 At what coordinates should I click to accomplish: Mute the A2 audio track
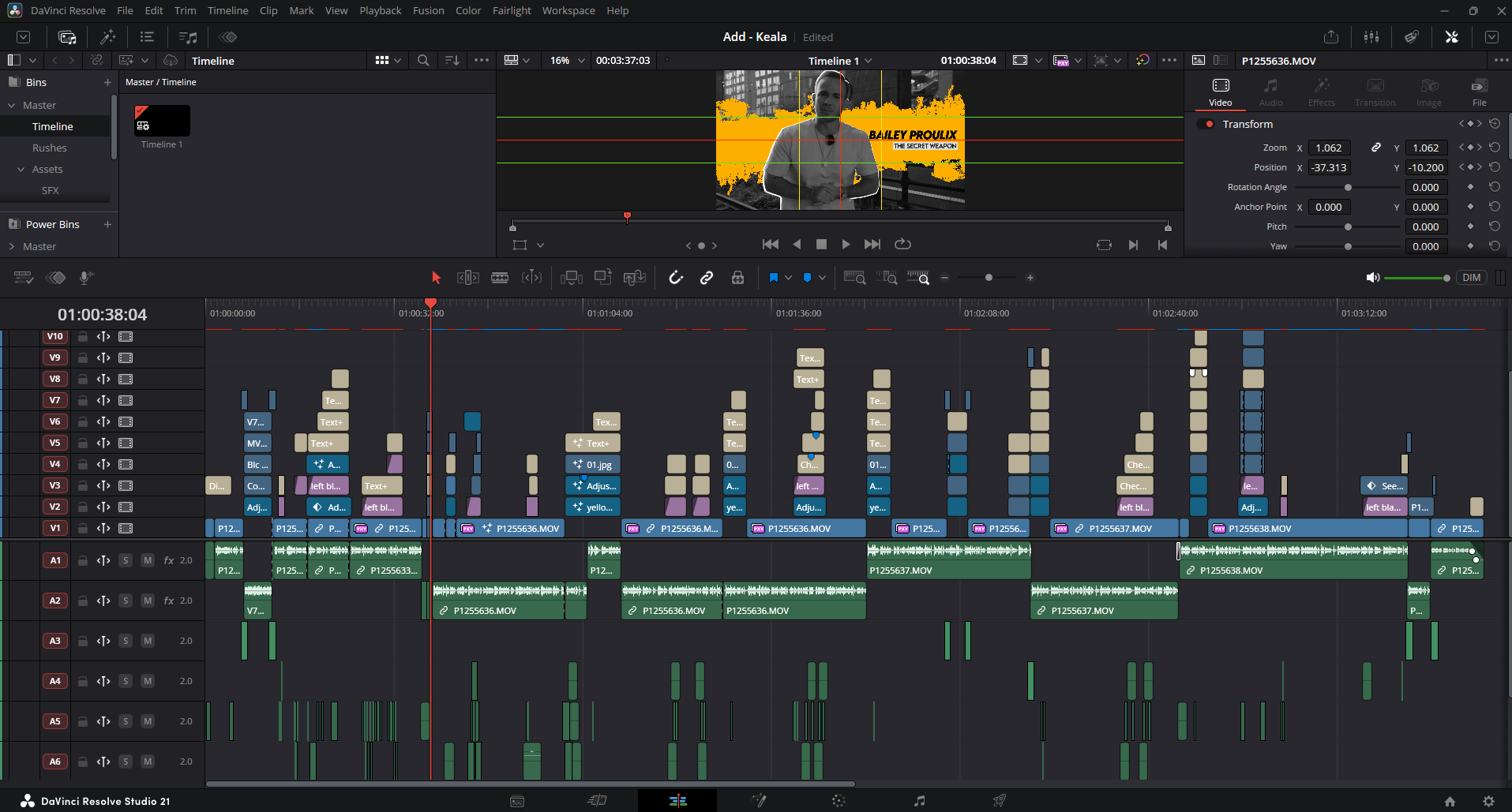pyautogui.click(x=148, y=601)
